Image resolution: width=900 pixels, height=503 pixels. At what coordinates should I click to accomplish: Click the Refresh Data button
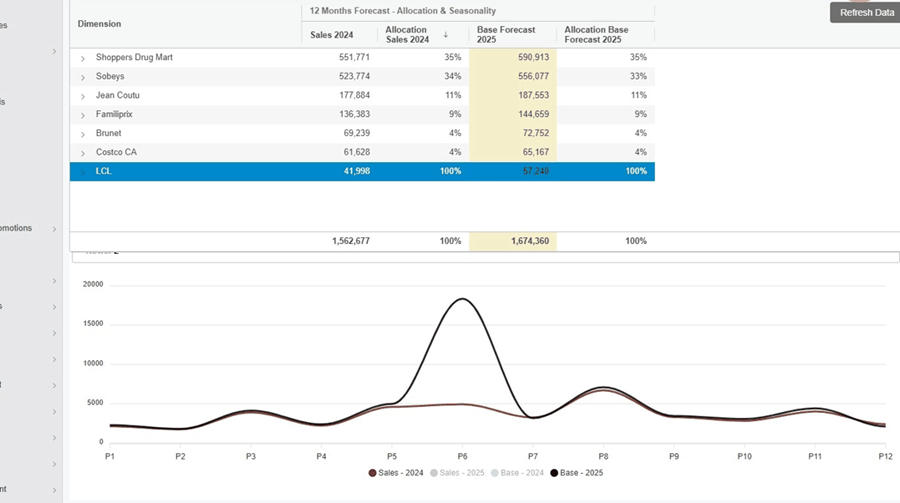(x=865, y=13)
